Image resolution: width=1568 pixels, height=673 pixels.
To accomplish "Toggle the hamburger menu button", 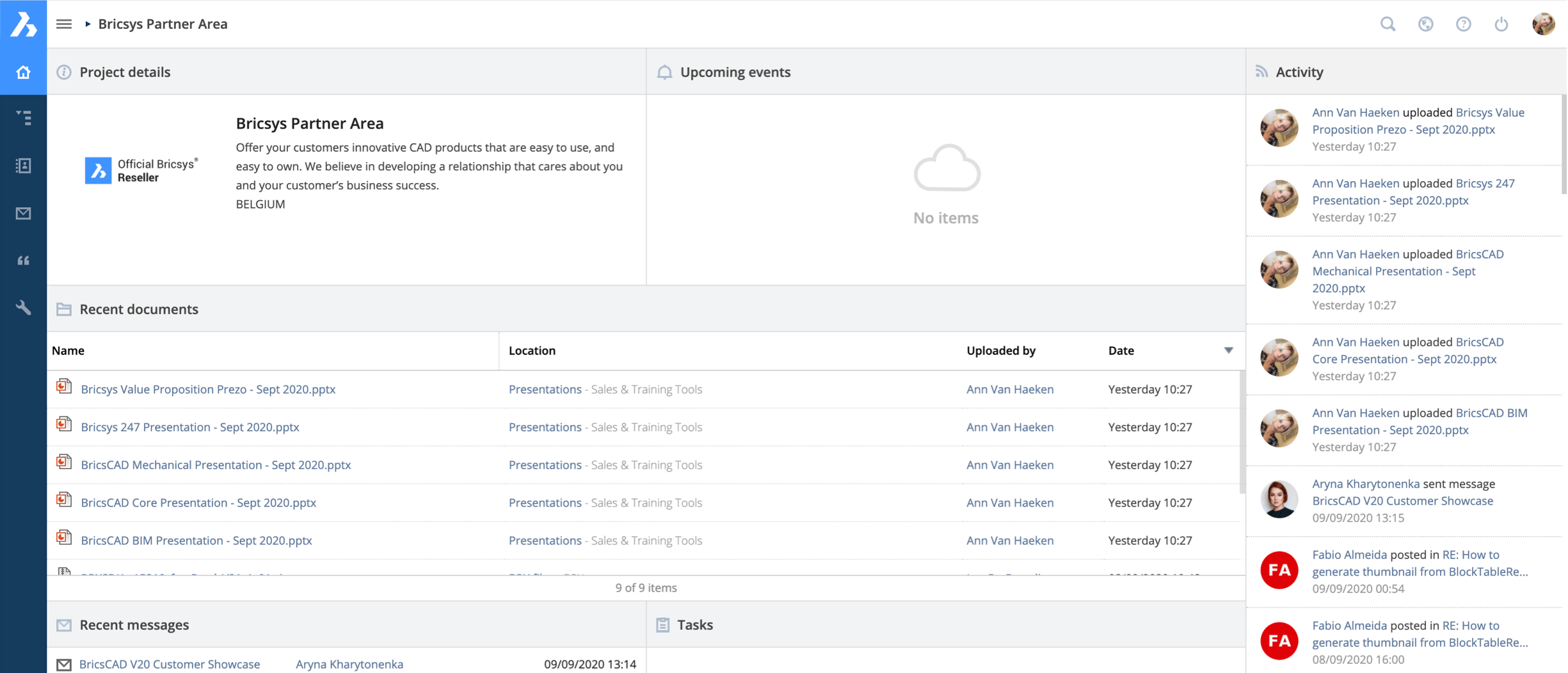I will pos(64,24).
